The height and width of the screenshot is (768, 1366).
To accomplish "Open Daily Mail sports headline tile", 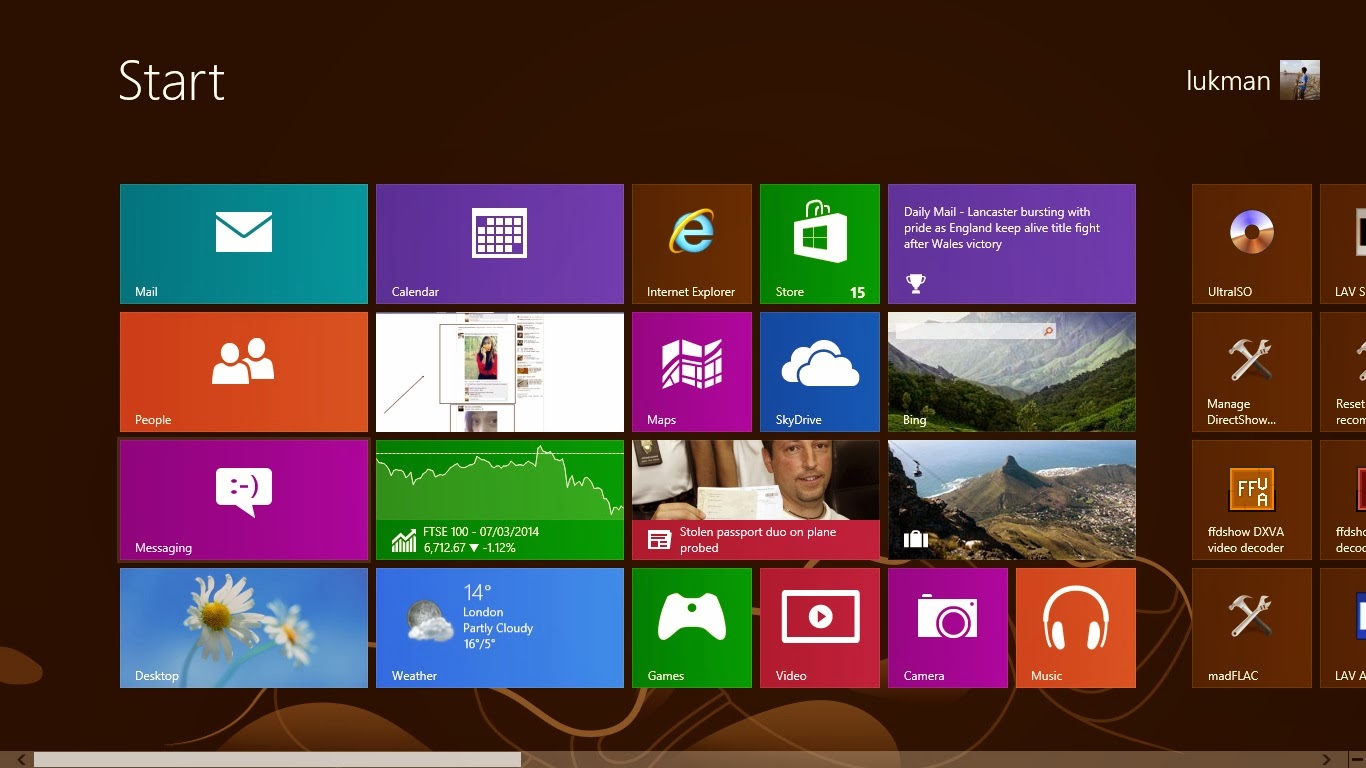I will pos(1012,244).
